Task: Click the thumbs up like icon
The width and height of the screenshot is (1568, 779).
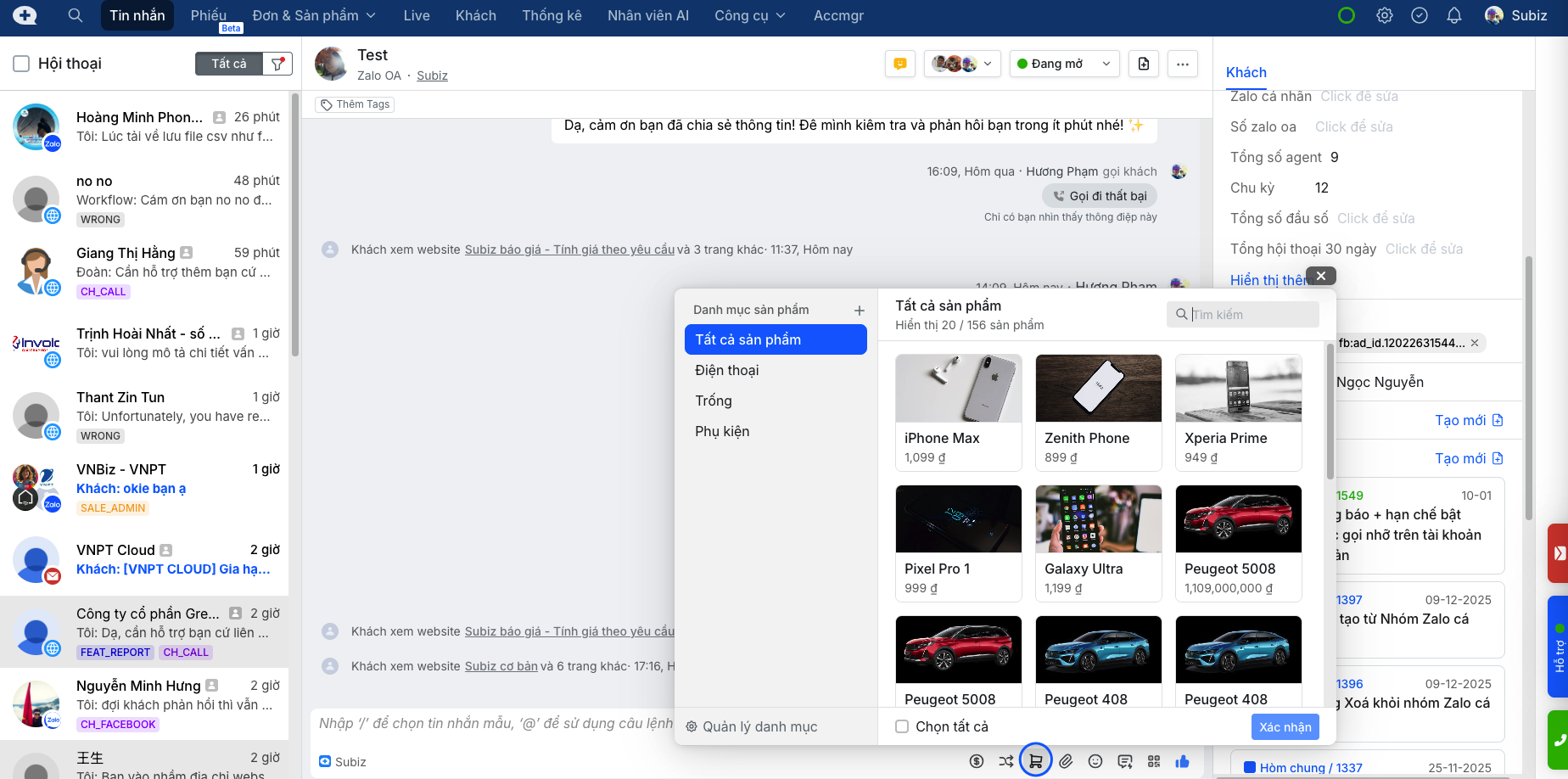Action: pos(1182,761)
